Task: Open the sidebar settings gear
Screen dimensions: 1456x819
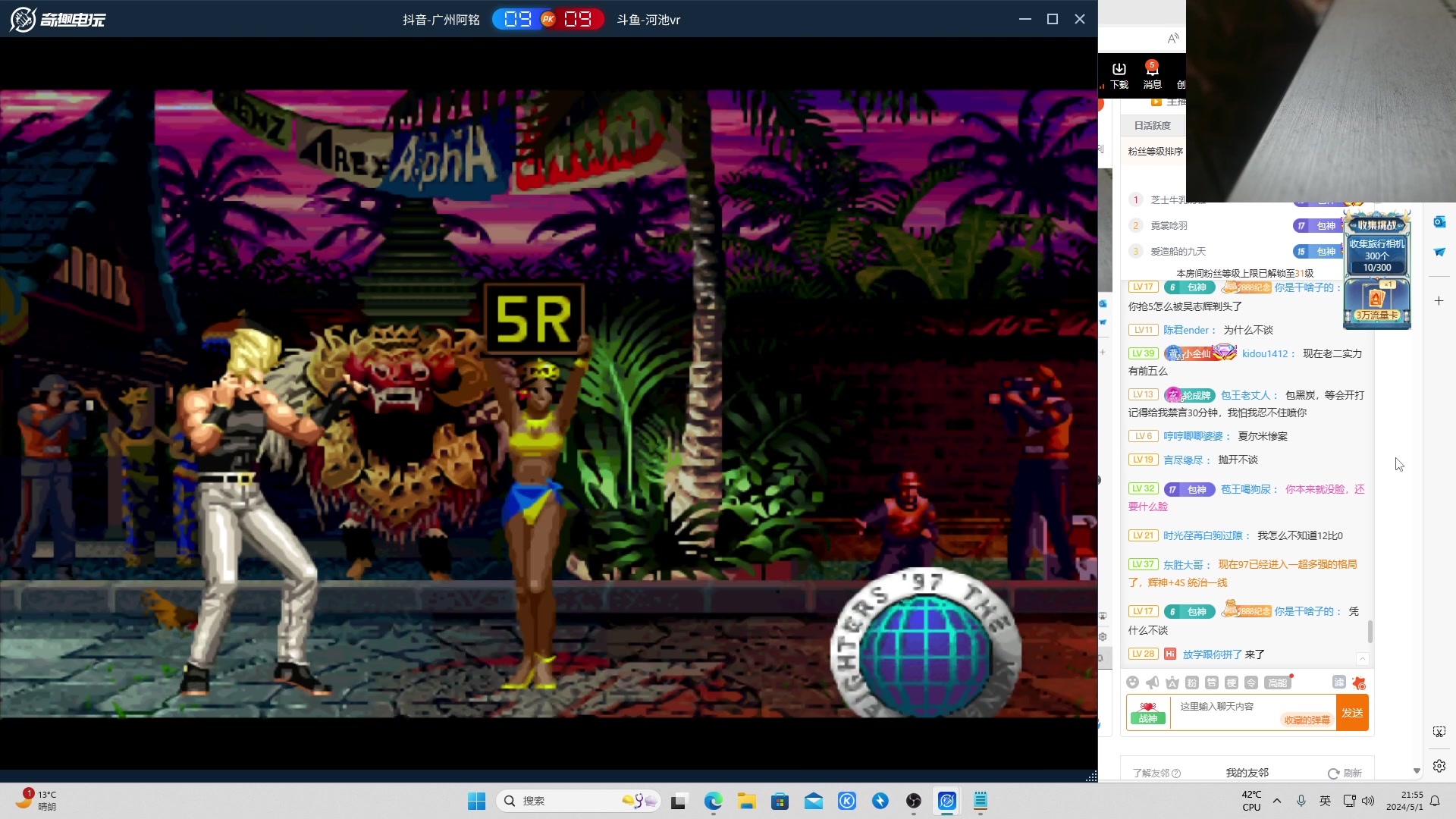Action: pyautogui.click(x=1439, y=766)
